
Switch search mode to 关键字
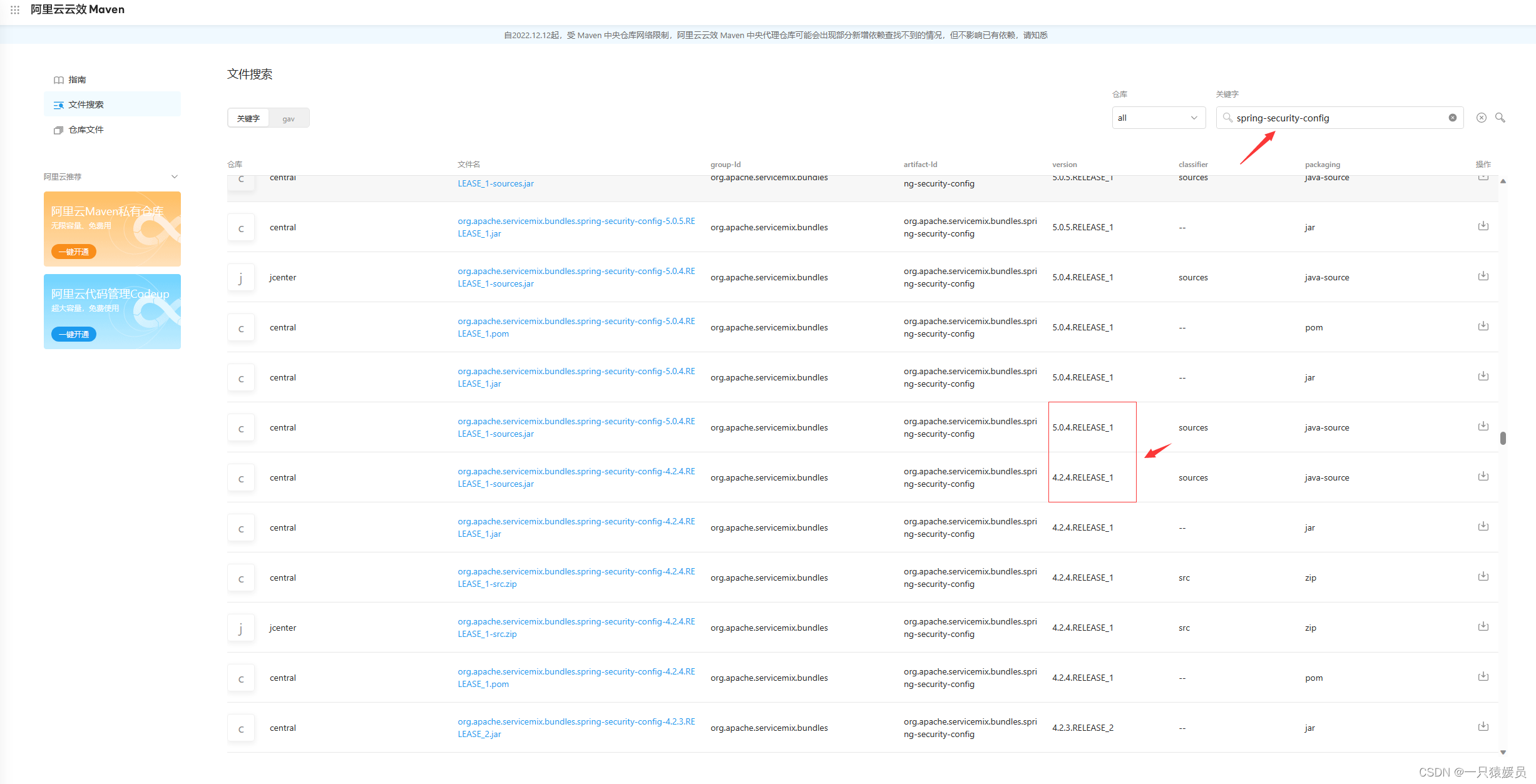[248, 118]
